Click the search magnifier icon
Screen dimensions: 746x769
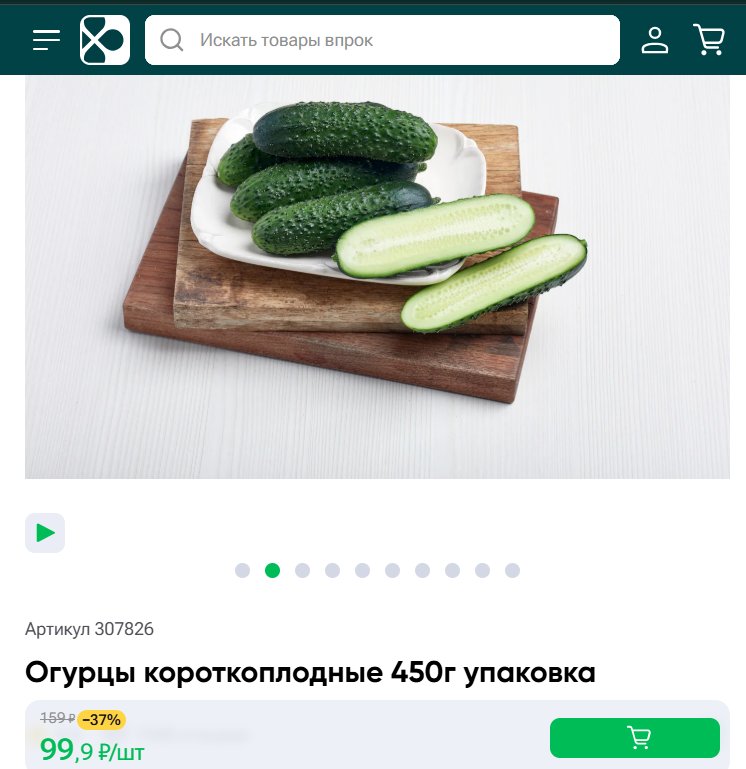172,40
